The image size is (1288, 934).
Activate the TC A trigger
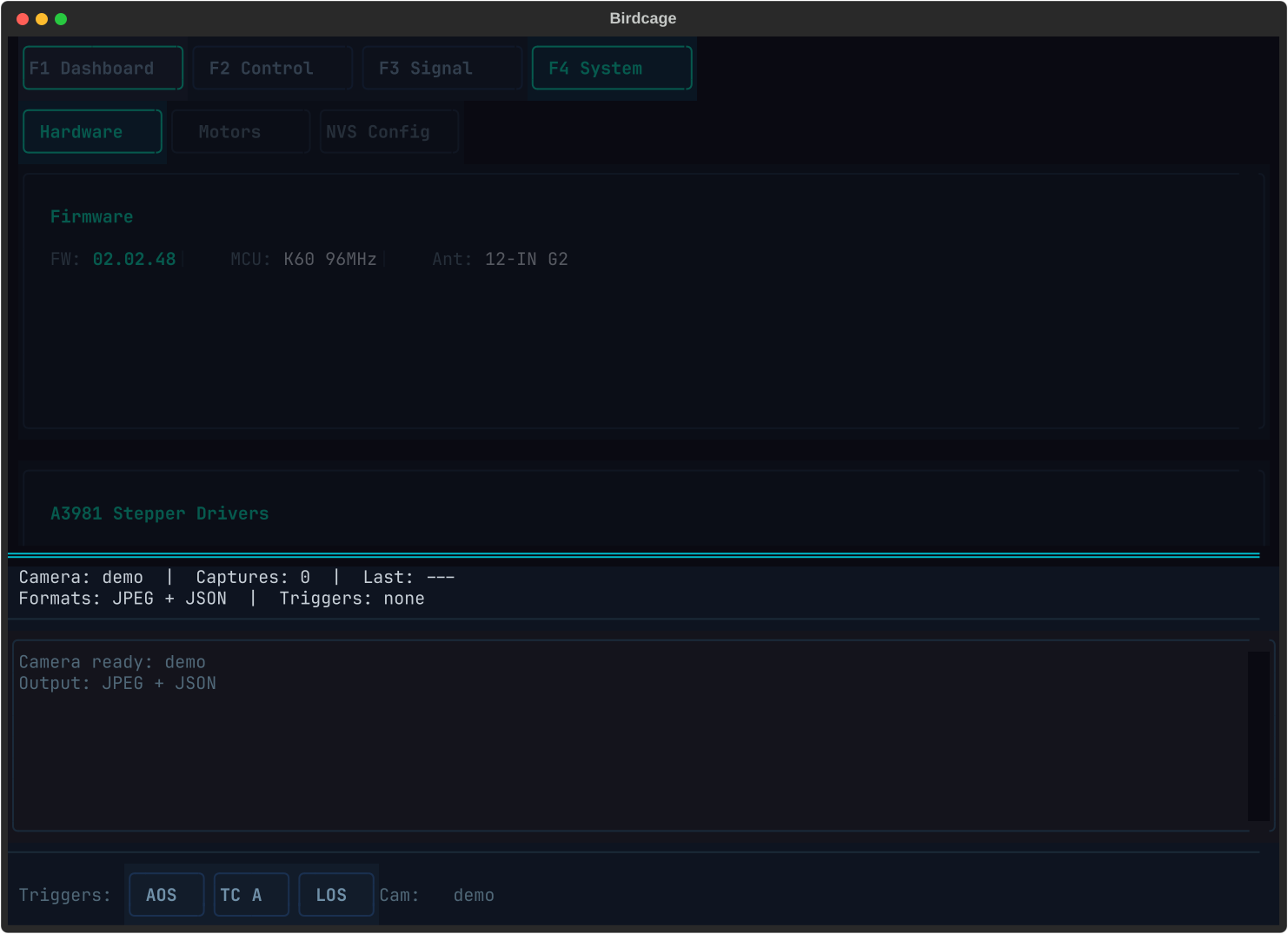pyautogui.click(x=251, y=894)
